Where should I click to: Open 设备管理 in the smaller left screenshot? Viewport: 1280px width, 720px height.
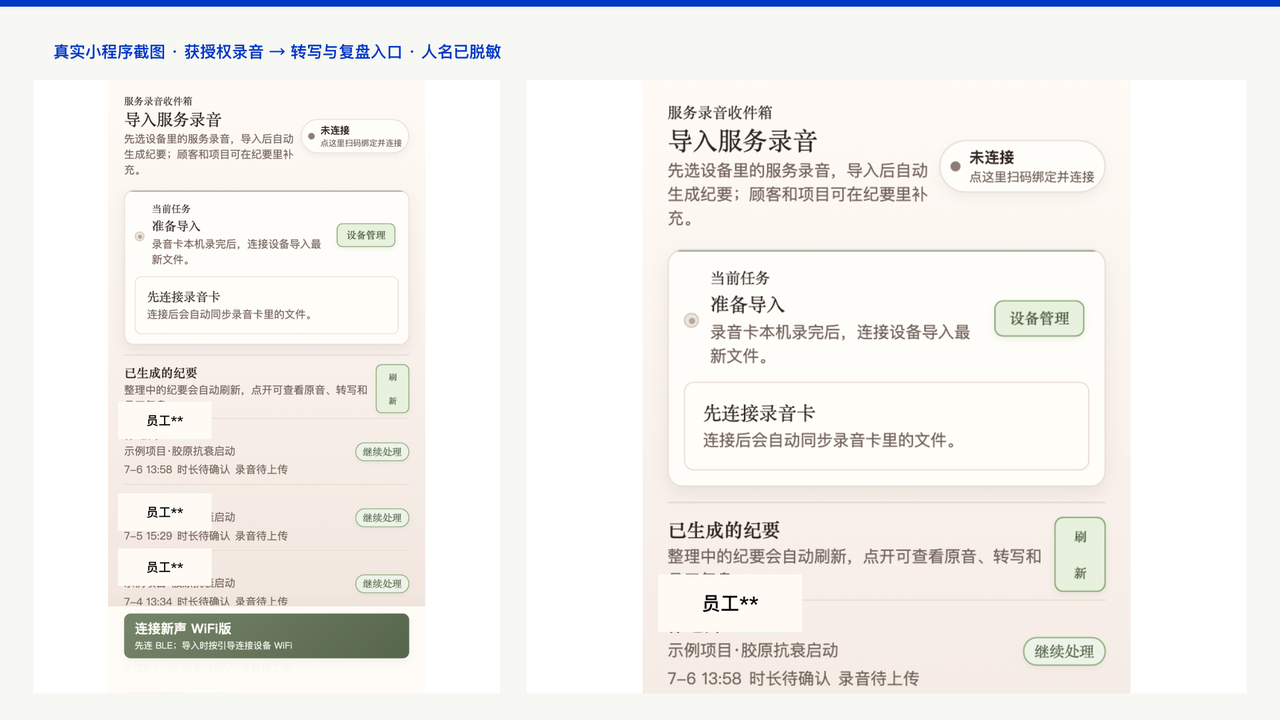pos(366,235)
